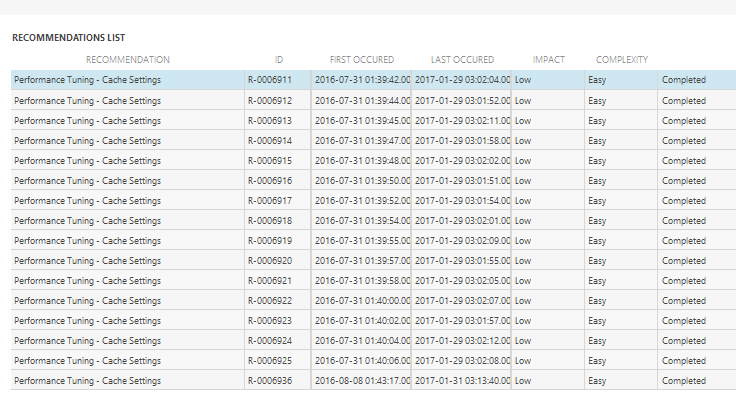This screenshot has height=414, width=736.
Task: Select recommendation ID R-0006918
Action: (x=270, y=221)
